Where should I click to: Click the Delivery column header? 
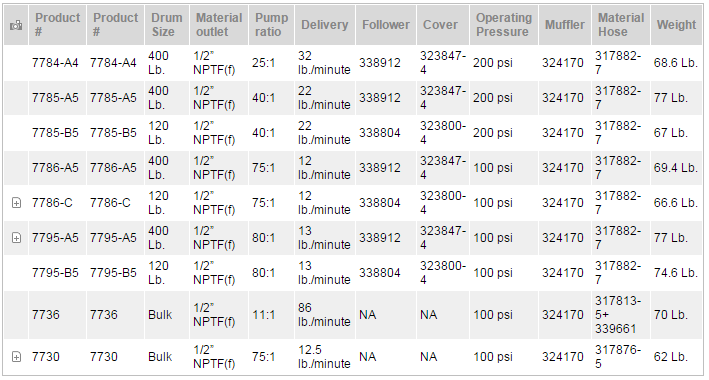pos(325,25)
